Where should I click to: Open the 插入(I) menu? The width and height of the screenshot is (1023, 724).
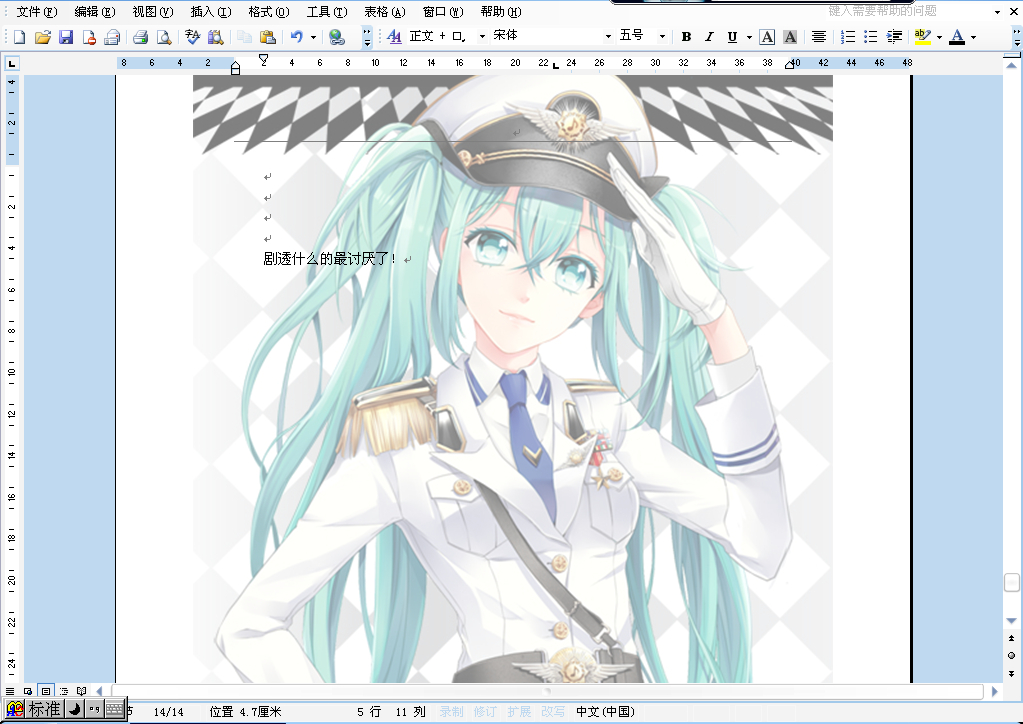[211, 12]
